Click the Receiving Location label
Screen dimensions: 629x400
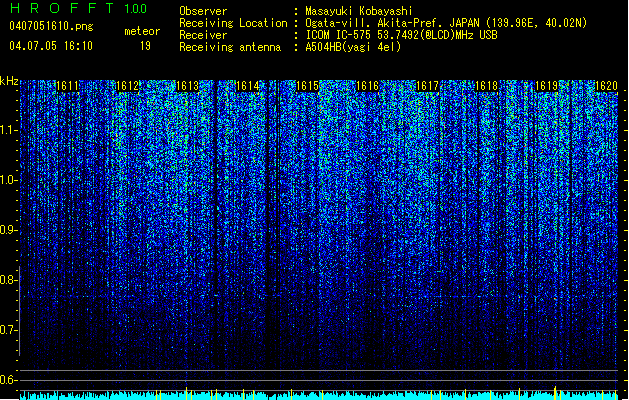tap(233, 23)
